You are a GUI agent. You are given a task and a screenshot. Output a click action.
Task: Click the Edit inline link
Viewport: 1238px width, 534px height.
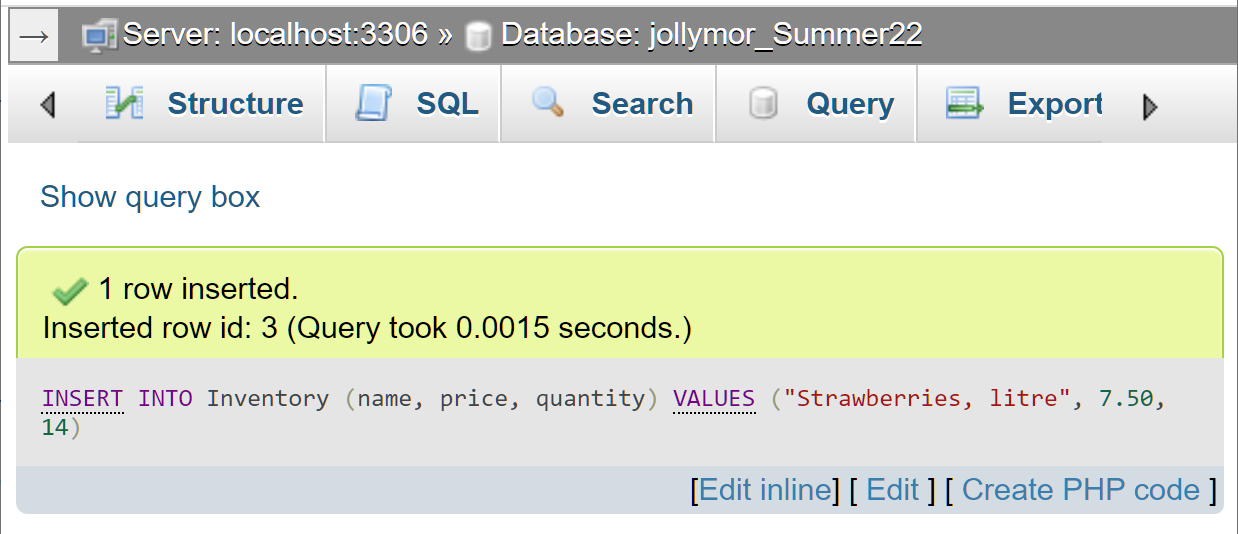click(765, 490)
